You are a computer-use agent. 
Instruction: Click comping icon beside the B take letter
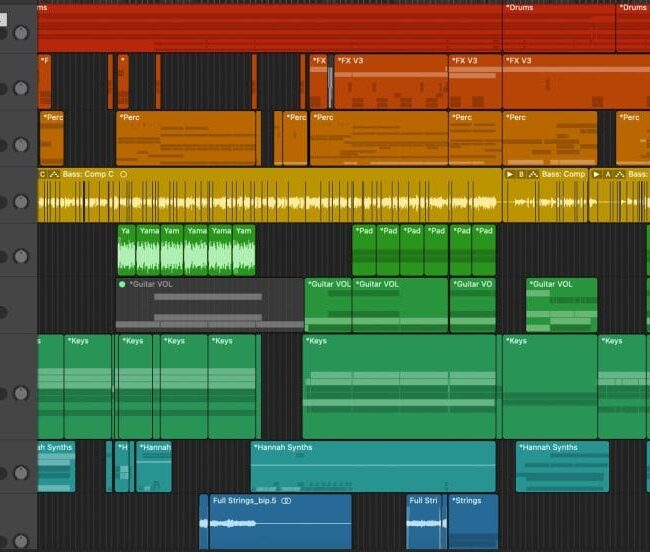pos(532,174)
